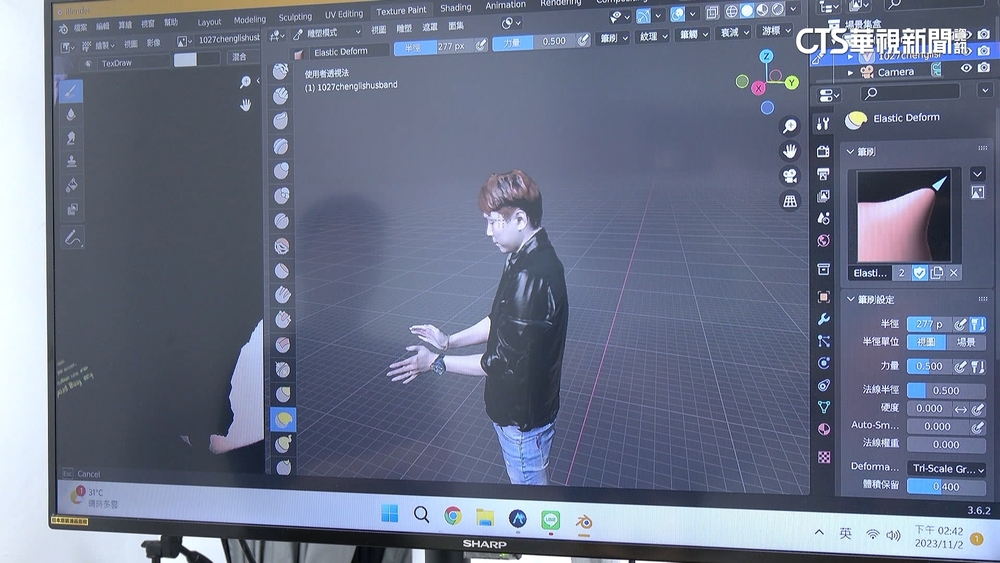The height and width of the screenshot is (563, 1000).
Task: Click the X axis on navigation gizmo
Action: [x=758, y=88]
